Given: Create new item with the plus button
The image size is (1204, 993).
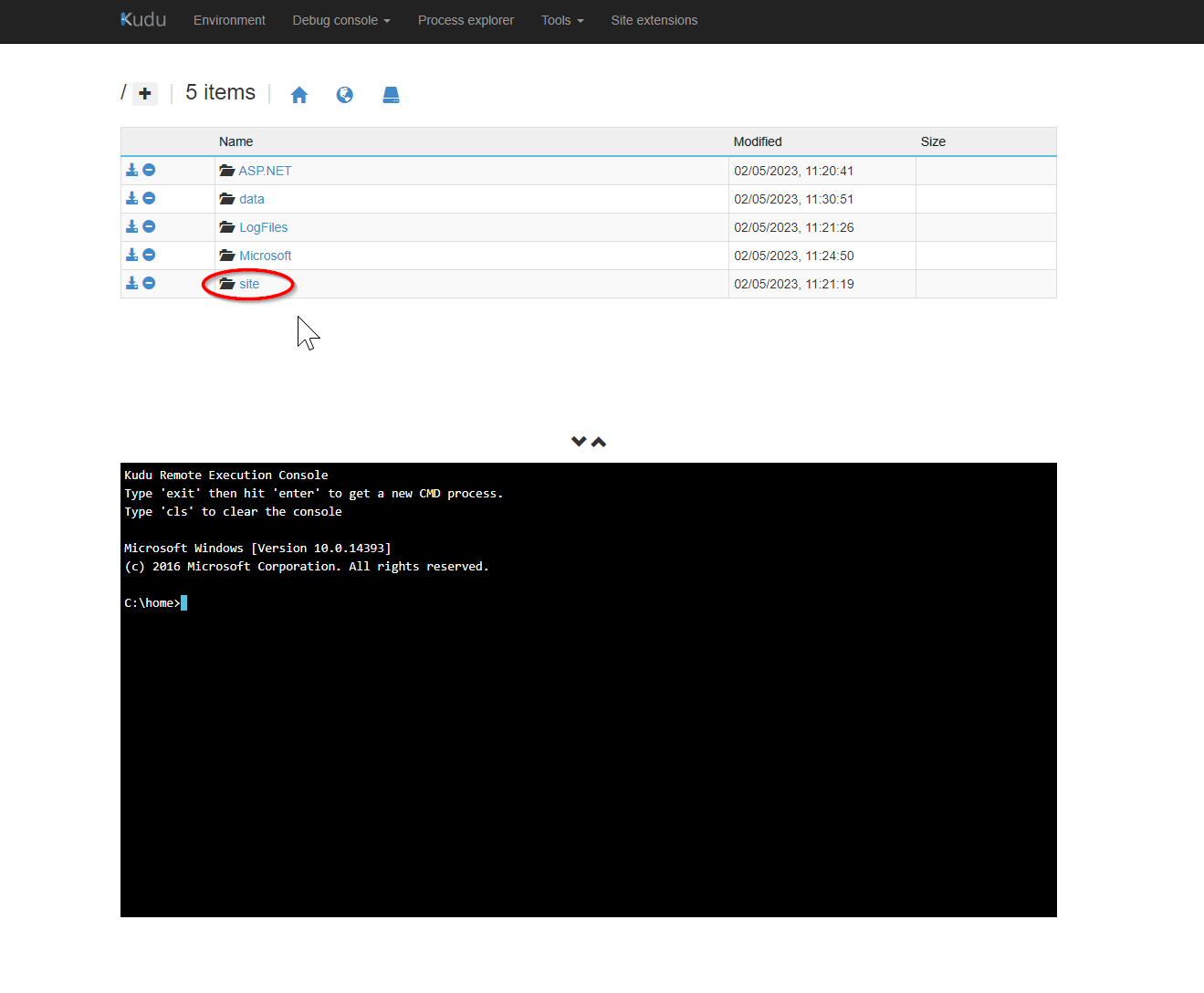Looking at the screenshot, I should [x=144, y=93].
